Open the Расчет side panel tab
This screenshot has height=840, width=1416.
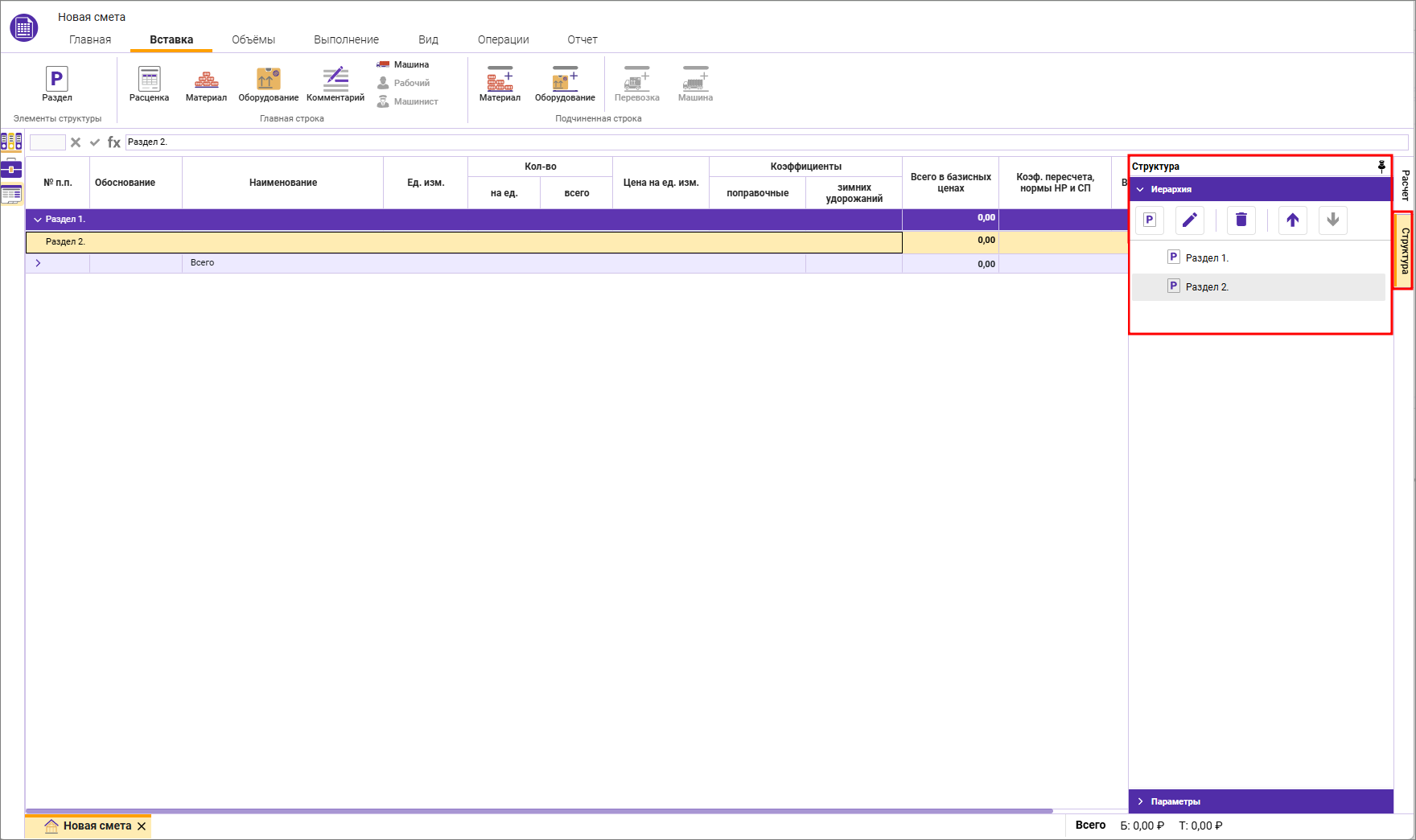tap(1405, 185)
